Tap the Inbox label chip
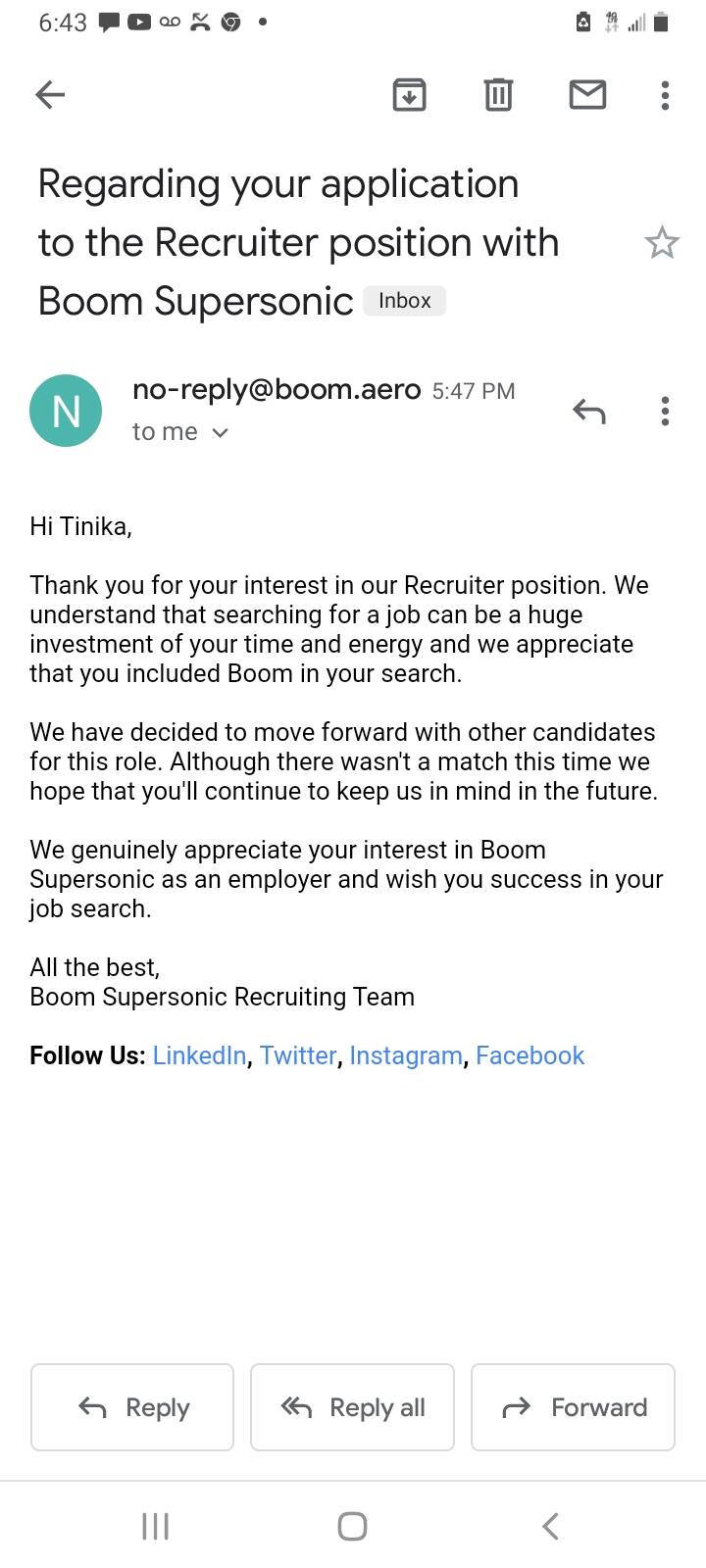706x1568 pixels. (404, 301)
